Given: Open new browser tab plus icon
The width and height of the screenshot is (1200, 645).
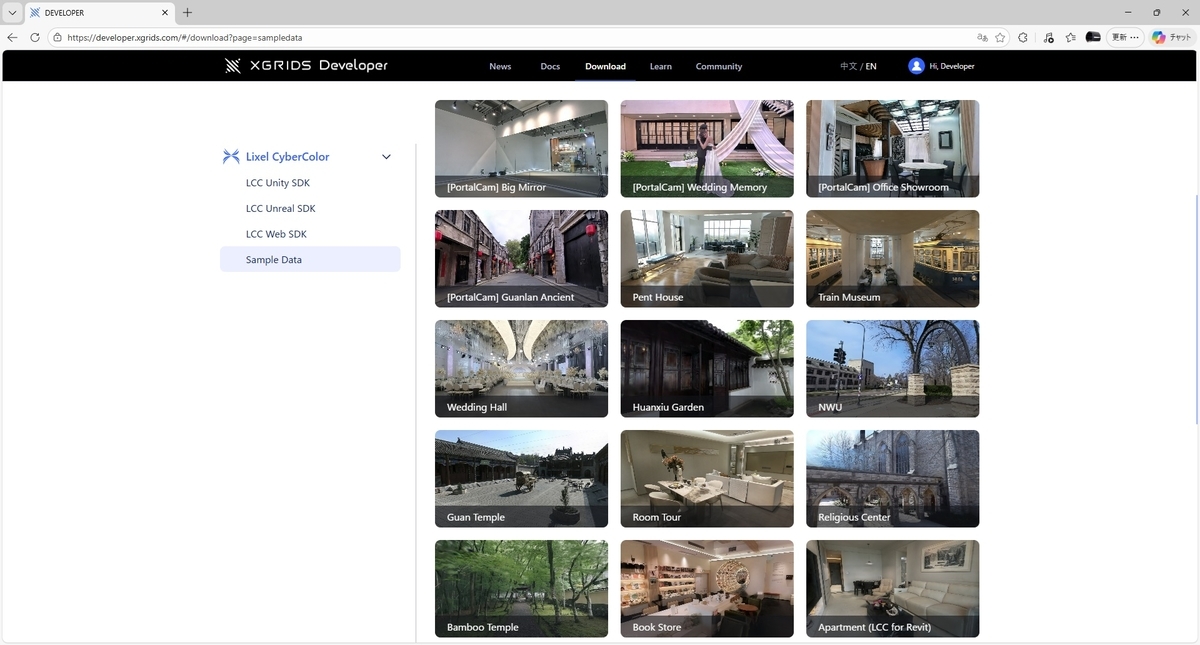Looking at the screenshot, I should 187,13.
